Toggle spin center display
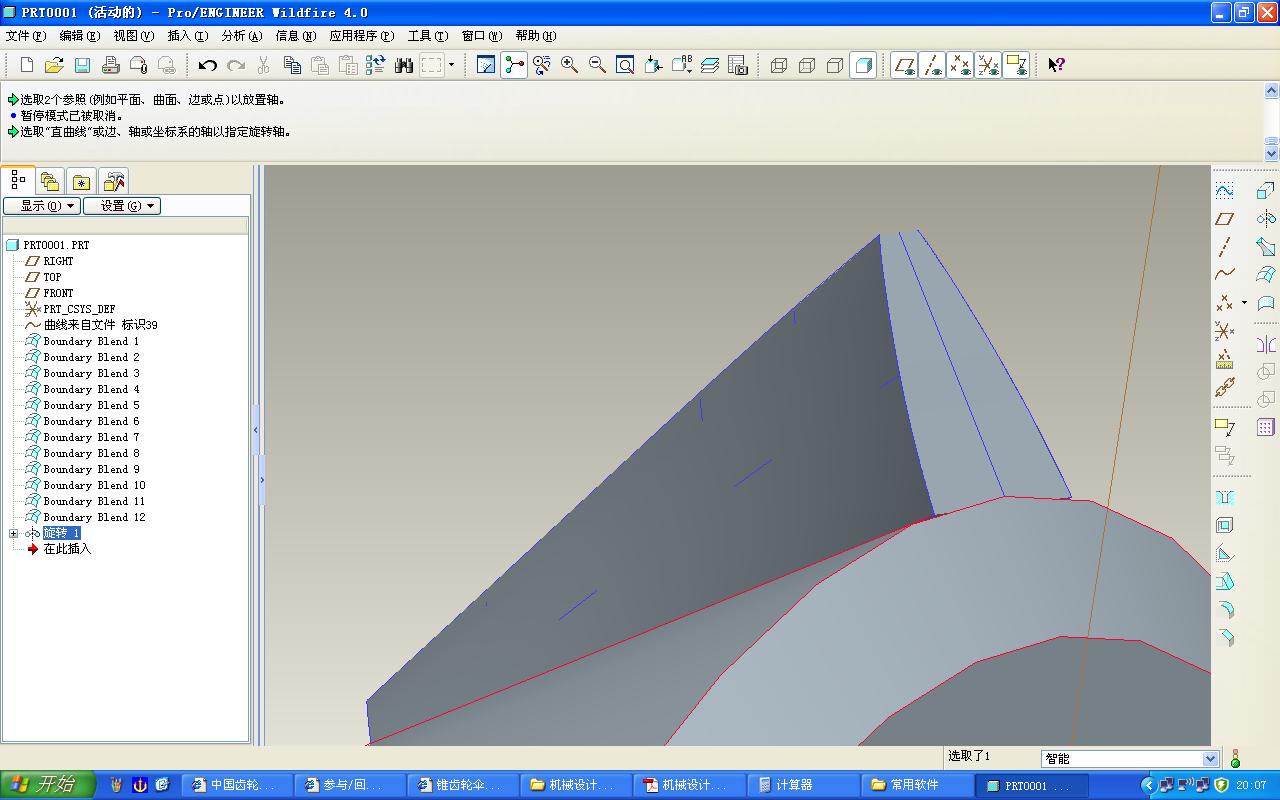 coord(514,65)
